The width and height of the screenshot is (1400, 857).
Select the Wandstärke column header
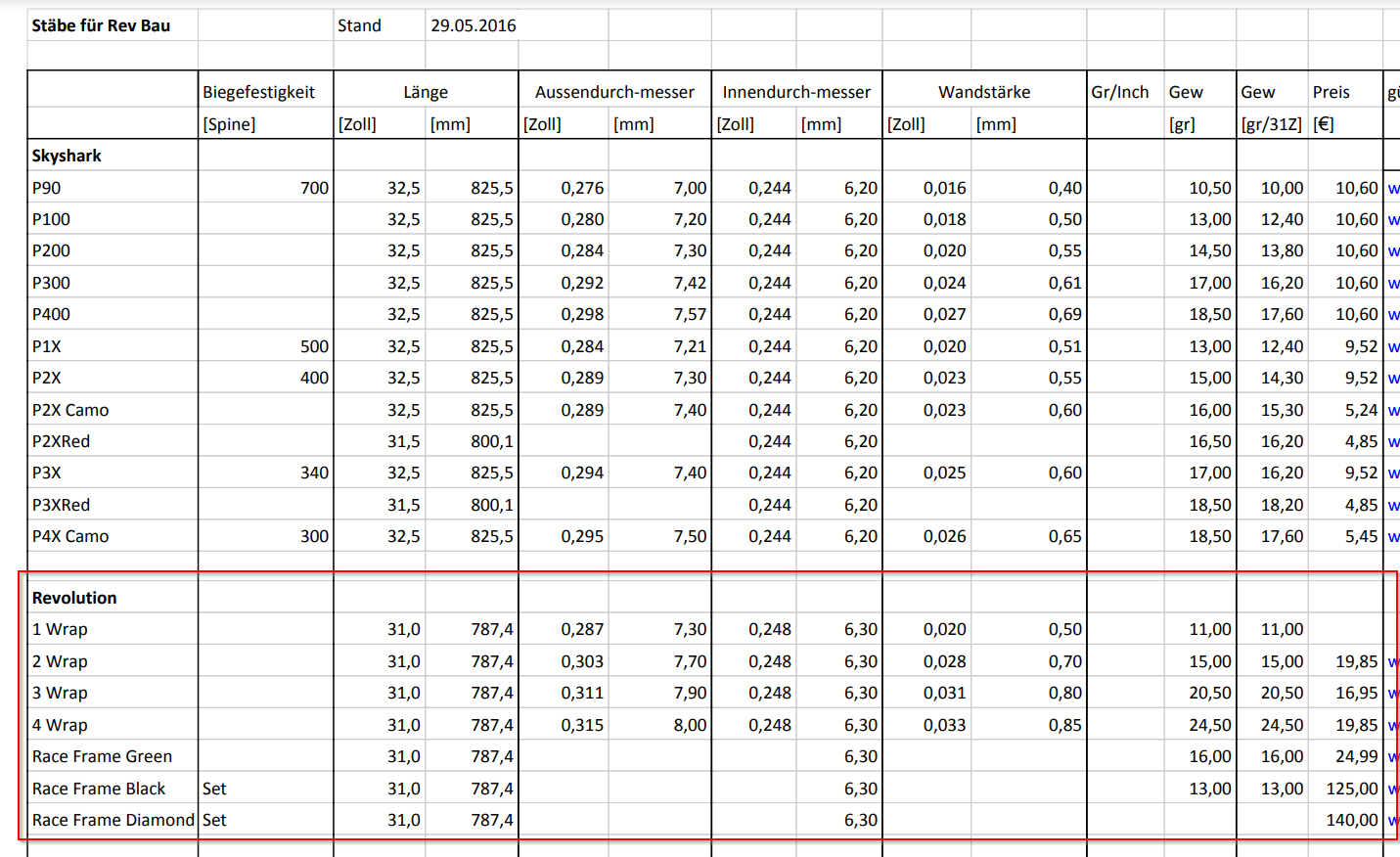point(984,92)
